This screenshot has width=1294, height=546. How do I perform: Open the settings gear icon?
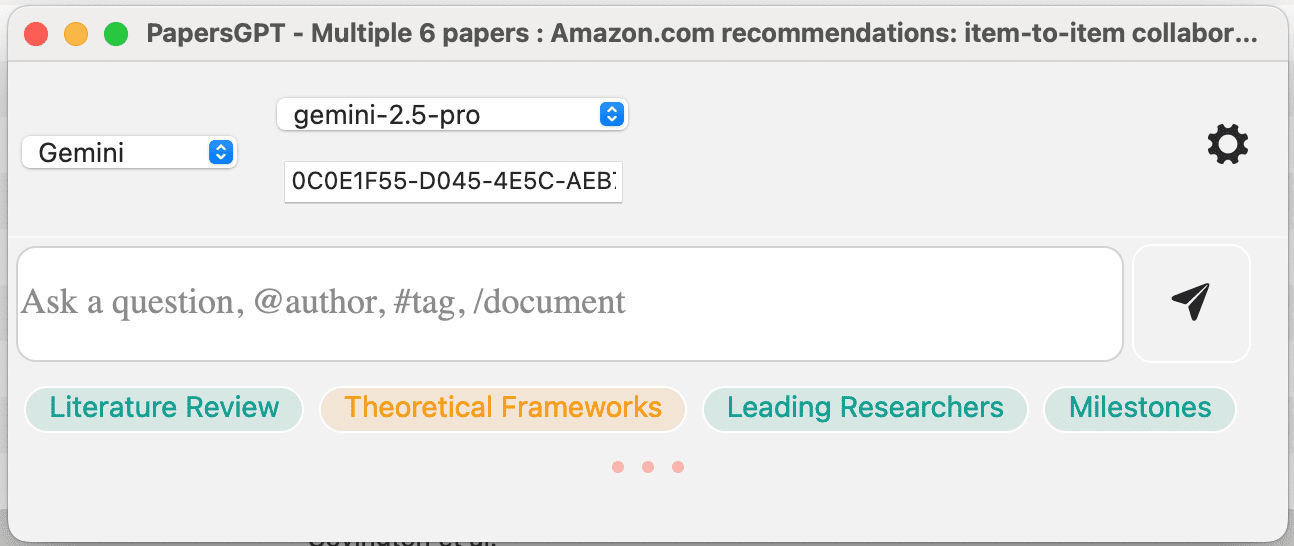1227,145
